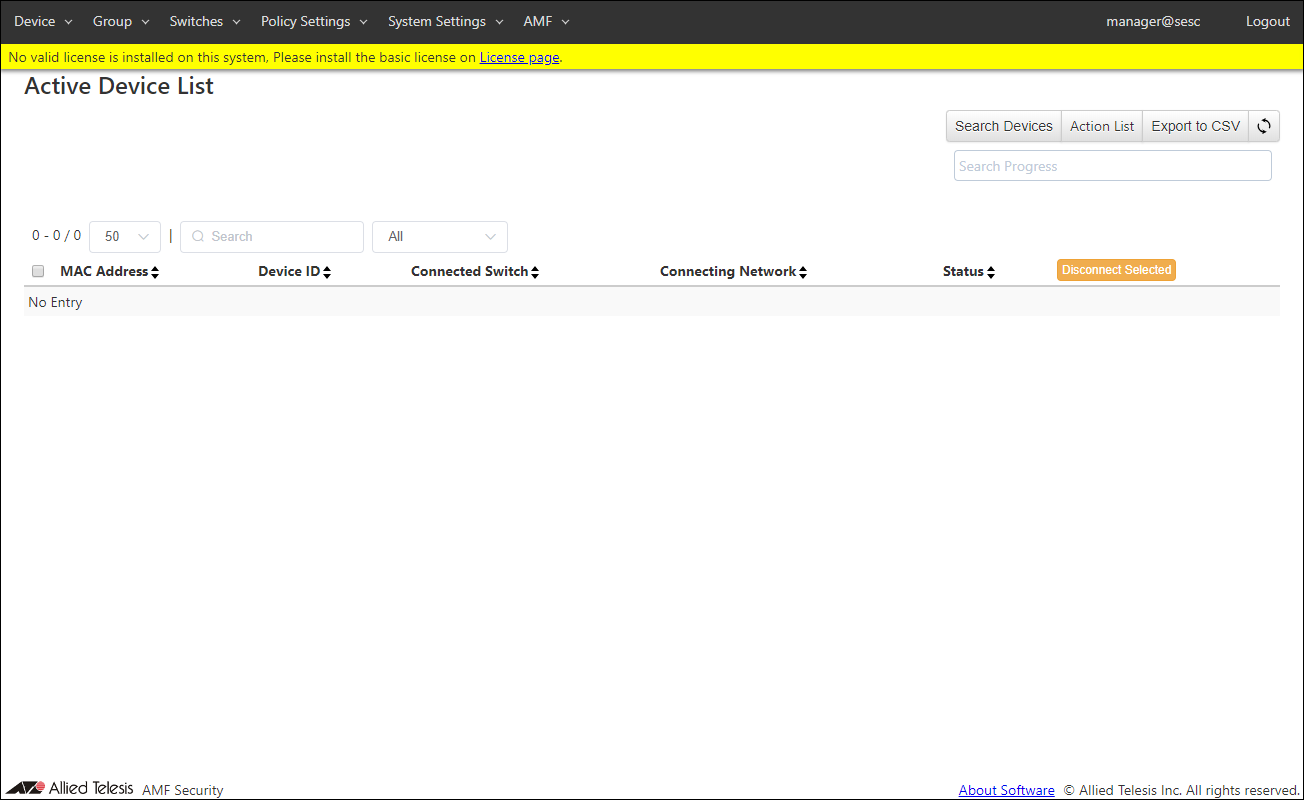Viewport: 1304px width, 800px height.
Task: Click the Search Progress field
Action: (1112, 166)
